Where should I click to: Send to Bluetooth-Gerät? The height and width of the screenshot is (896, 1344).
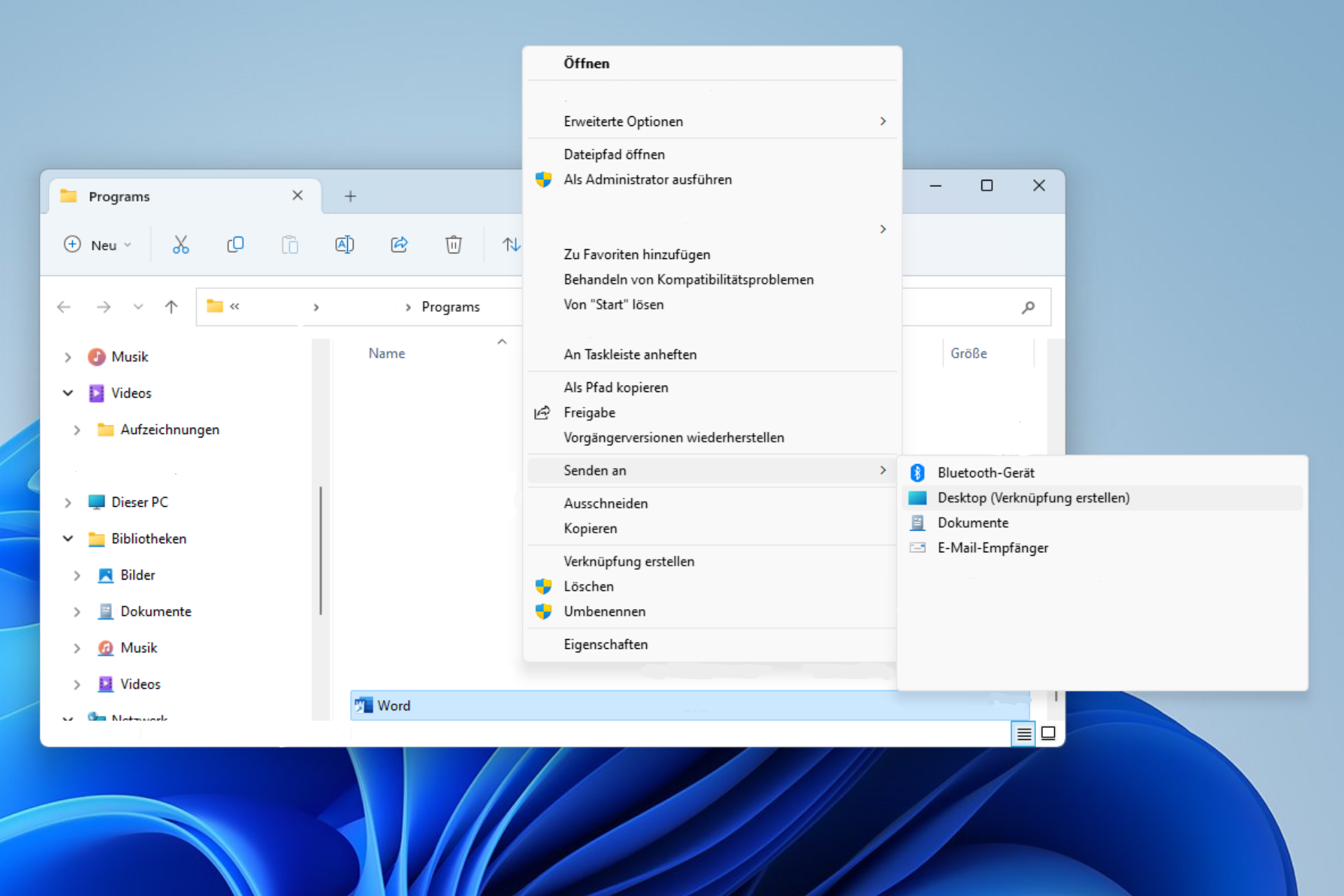(x=986, y=472)
